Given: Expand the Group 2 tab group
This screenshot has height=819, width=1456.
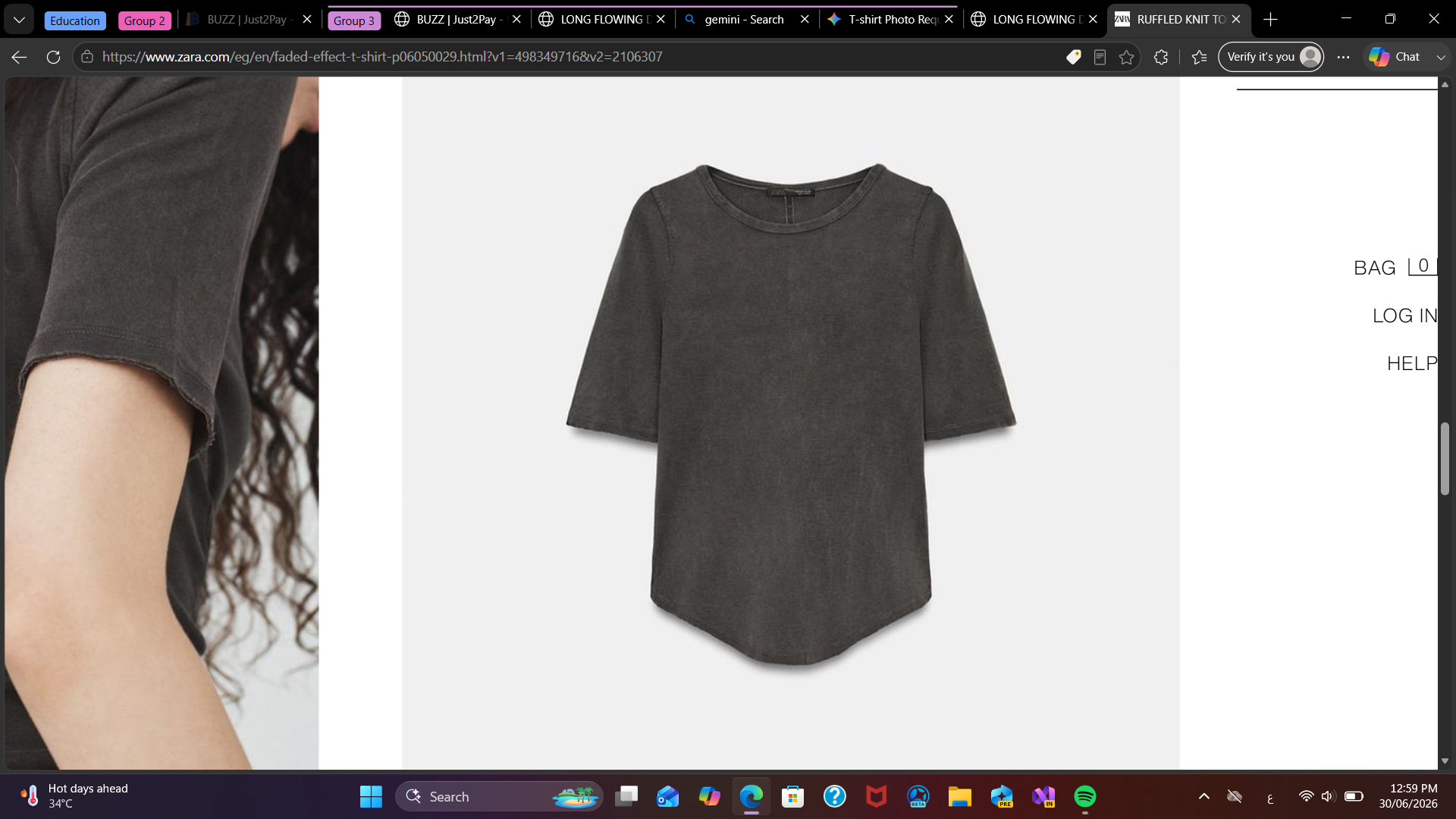Looking at the screenshot, I should pyautogui.click(x=144, y=20).
